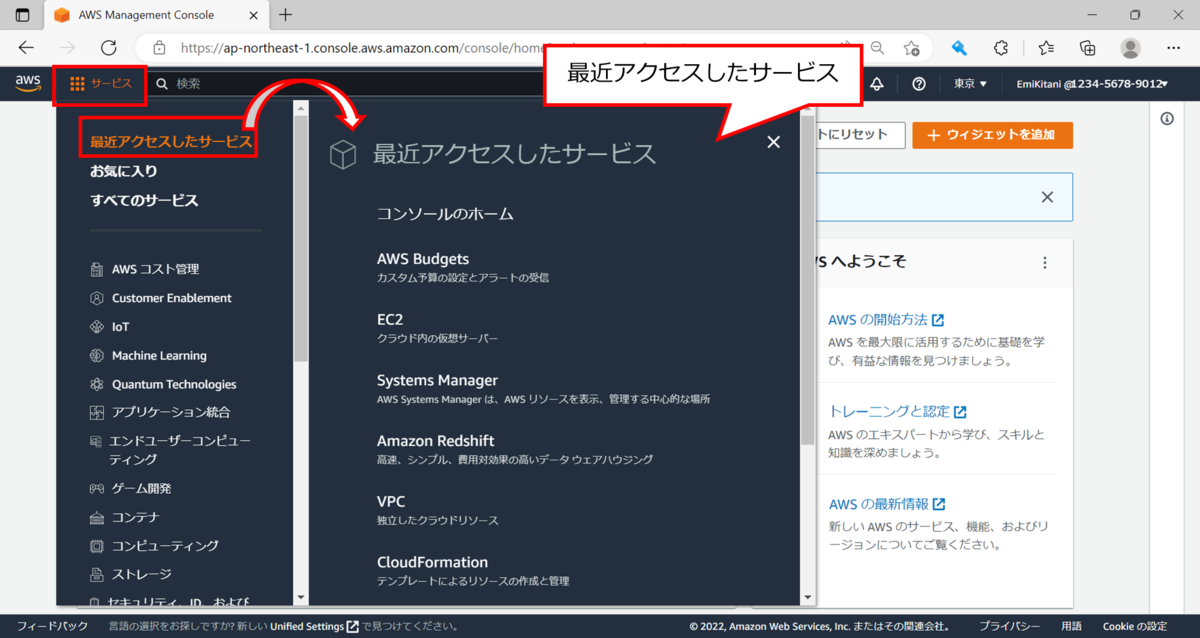Viewport: 1200px width, 638px height.
Task: Open プライバシー footer link
Action: pos(1010,626)
